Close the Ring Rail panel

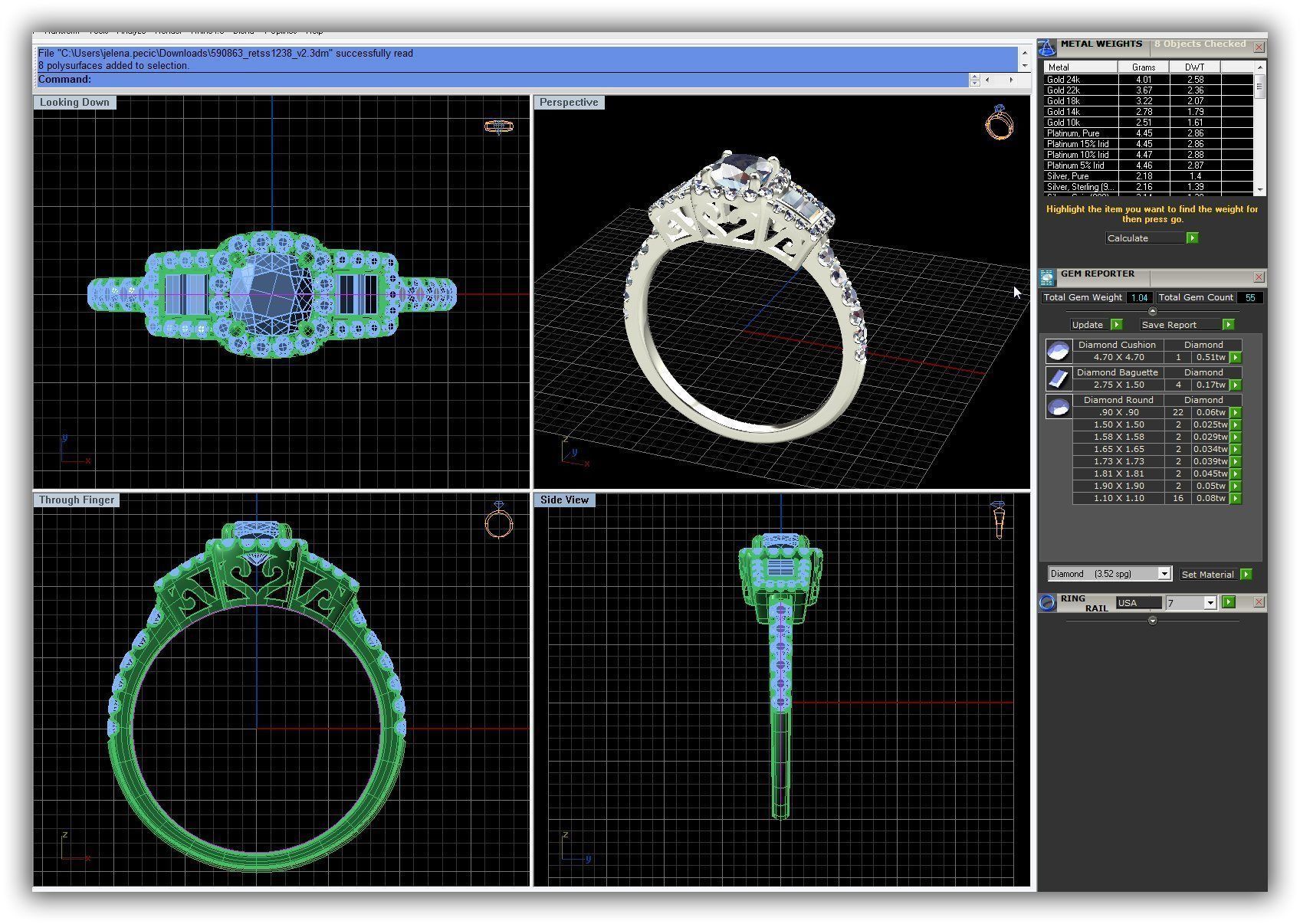[x=1259, y=603]
